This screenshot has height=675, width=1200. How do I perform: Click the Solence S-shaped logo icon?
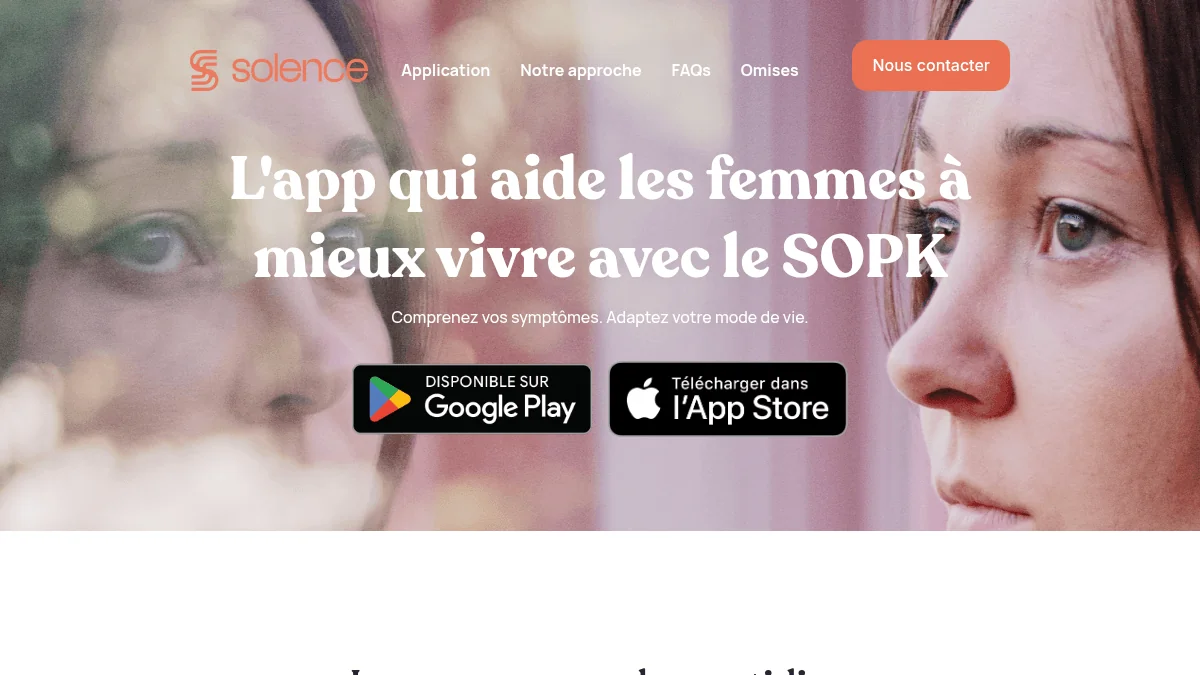[x=204, y=70]
